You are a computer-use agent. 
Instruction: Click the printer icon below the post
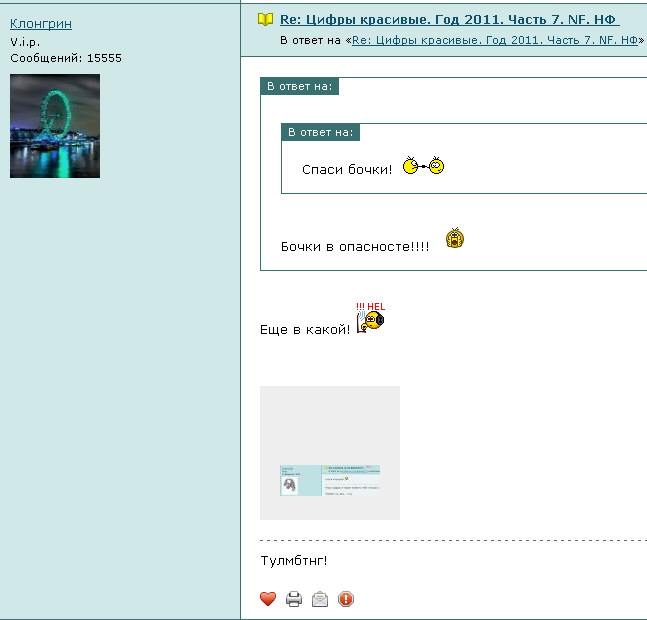[x=294, y=599]
